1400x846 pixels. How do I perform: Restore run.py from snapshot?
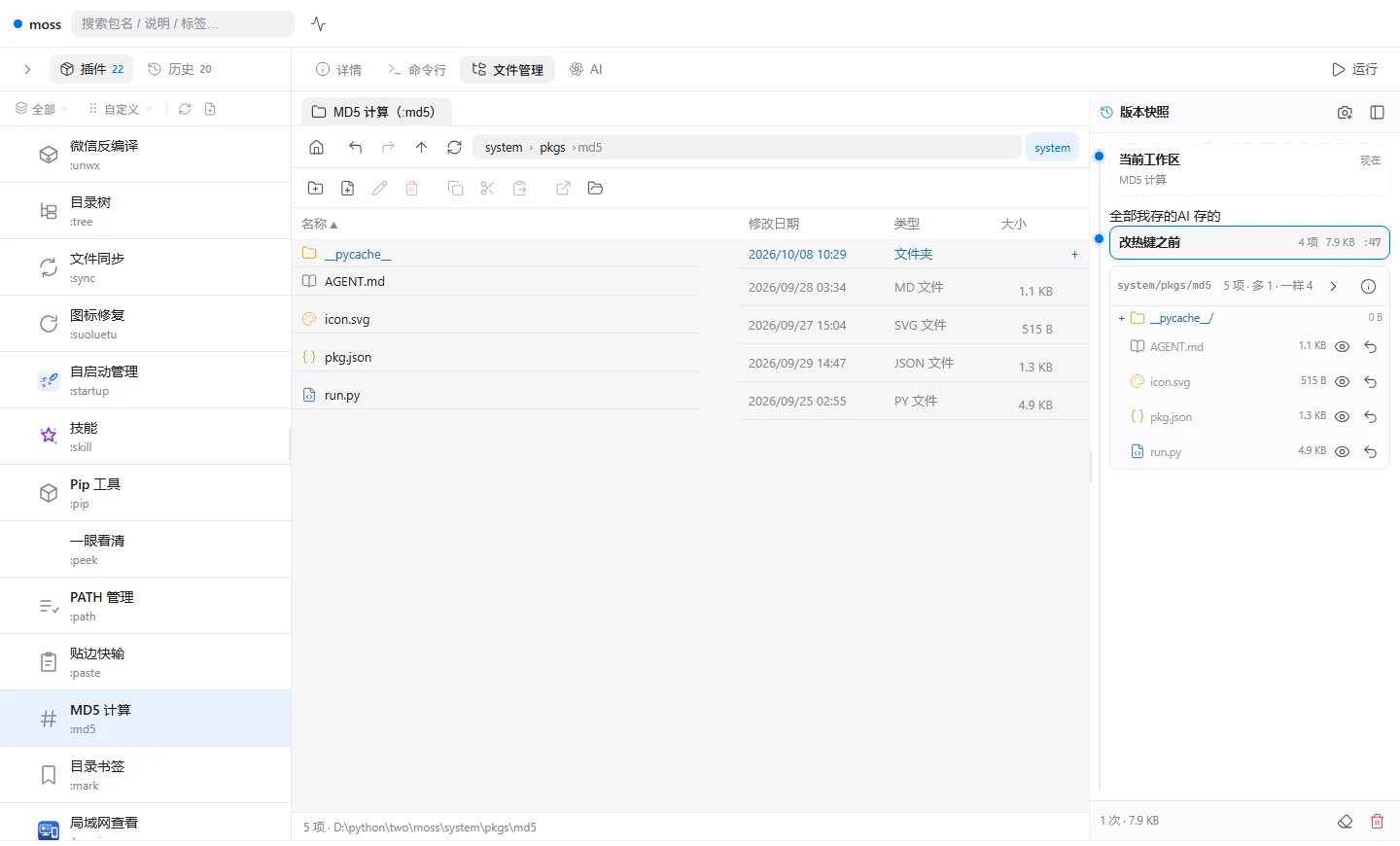point(1370,452)
